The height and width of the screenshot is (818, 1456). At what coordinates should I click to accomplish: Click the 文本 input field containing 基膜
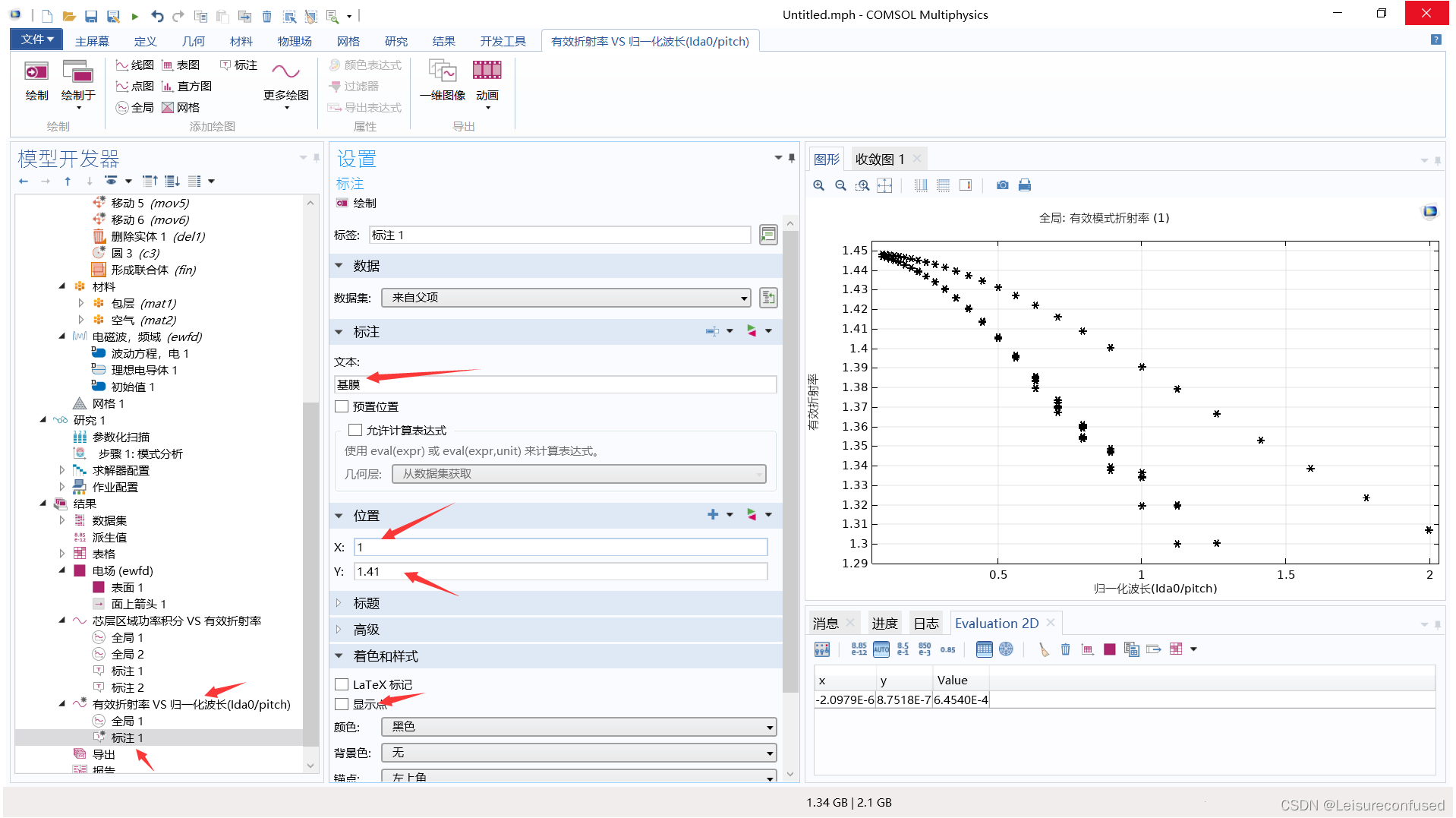(556, 385)
